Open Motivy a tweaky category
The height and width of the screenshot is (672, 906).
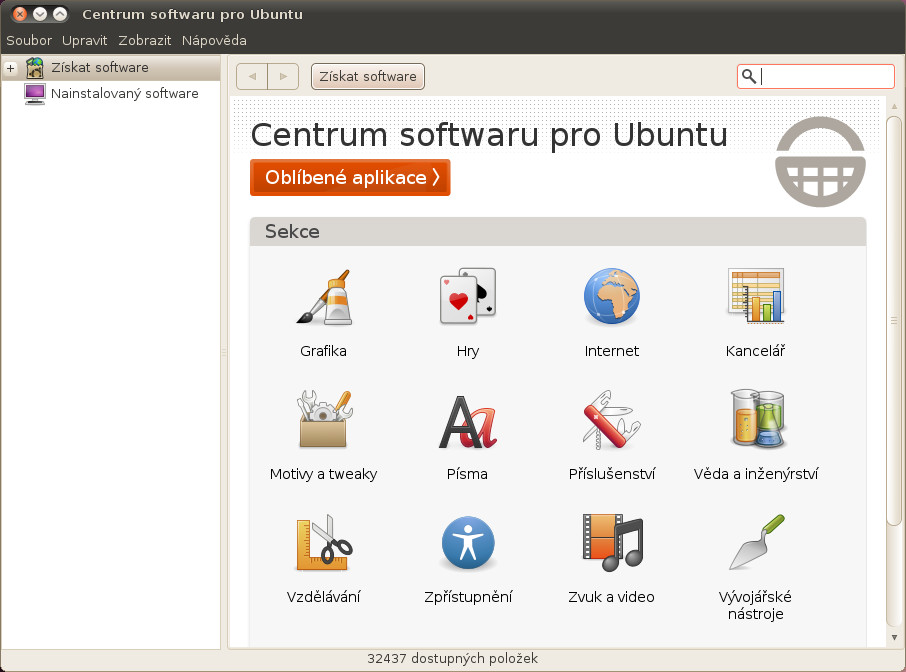(323, 420)
